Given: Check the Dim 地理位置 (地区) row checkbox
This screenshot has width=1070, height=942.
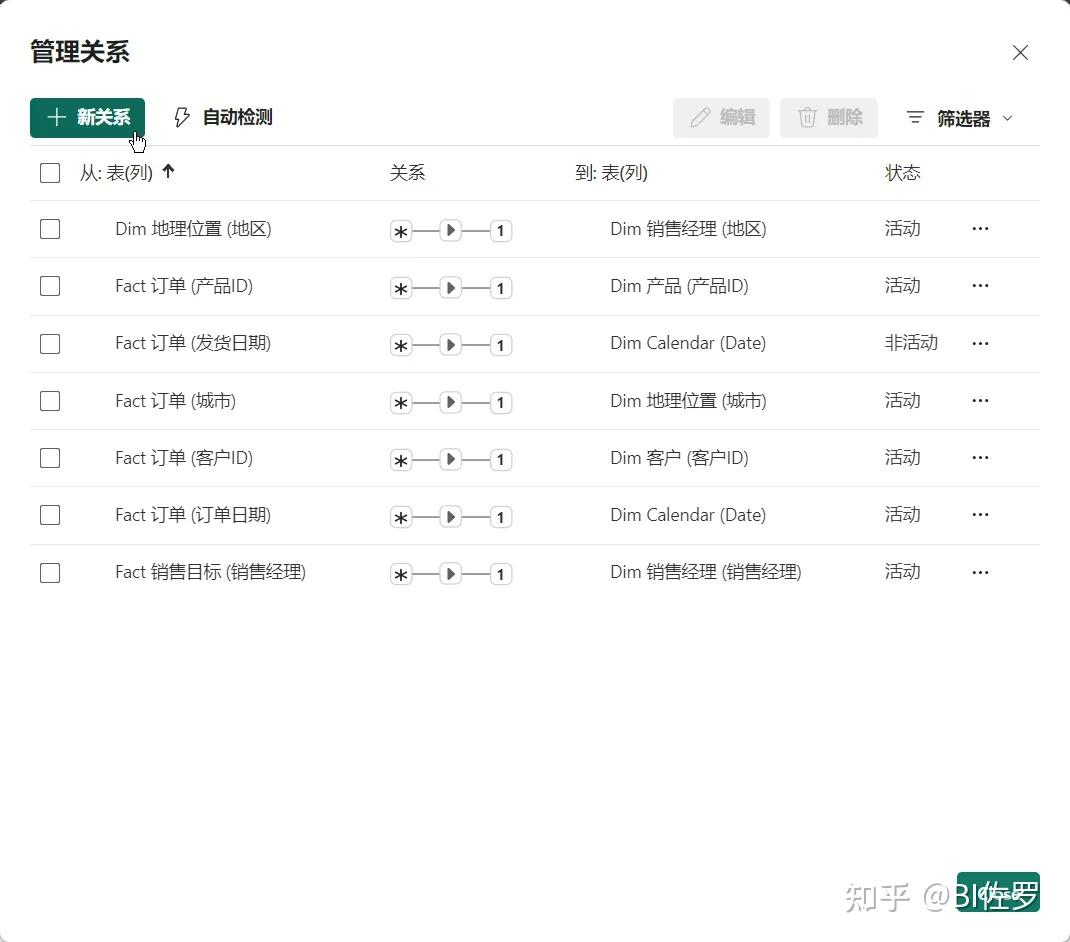Looking at the screenshot, I should pos(50,229).
